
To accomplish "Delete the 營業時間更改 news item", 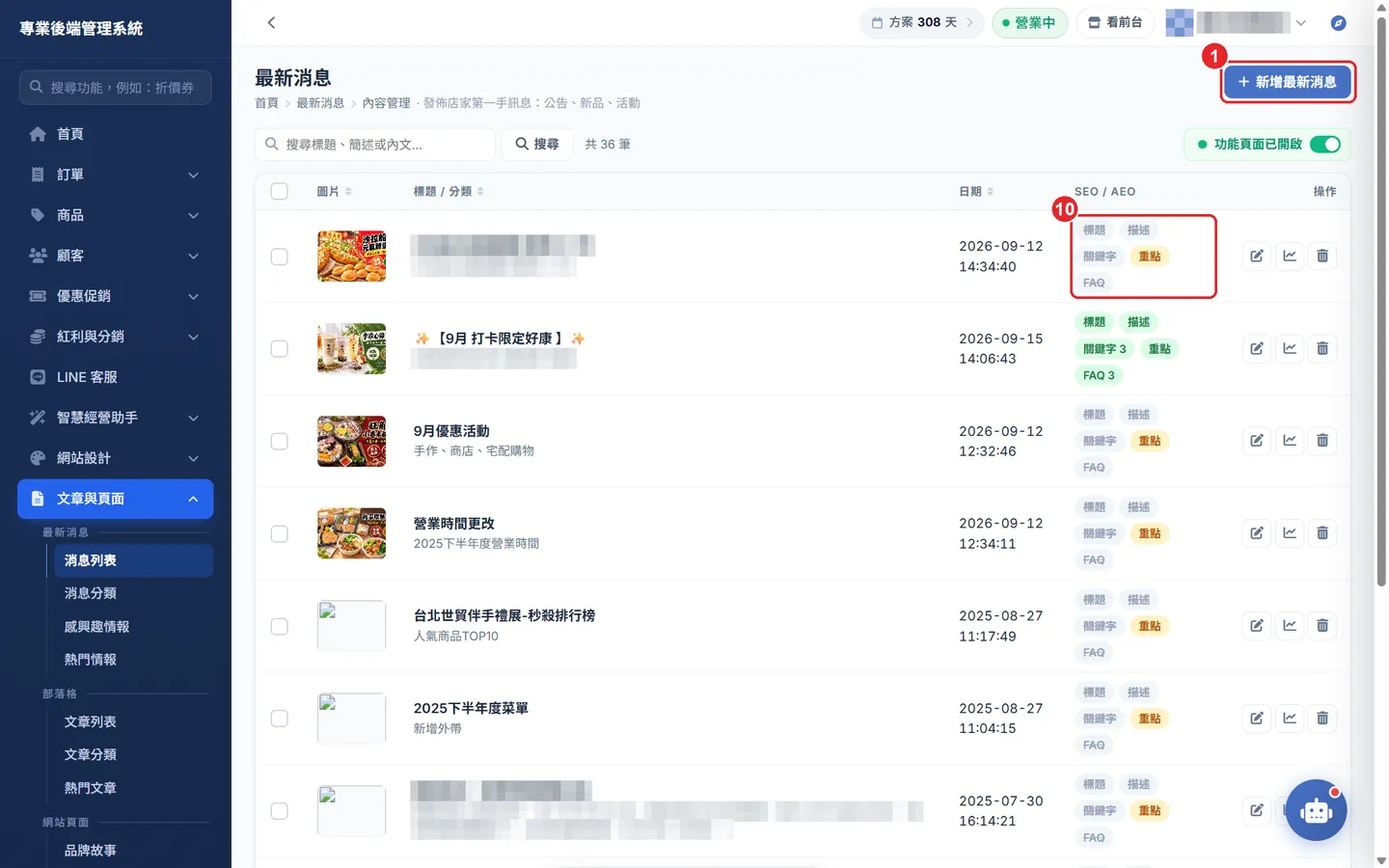I will coord(1322,533).
